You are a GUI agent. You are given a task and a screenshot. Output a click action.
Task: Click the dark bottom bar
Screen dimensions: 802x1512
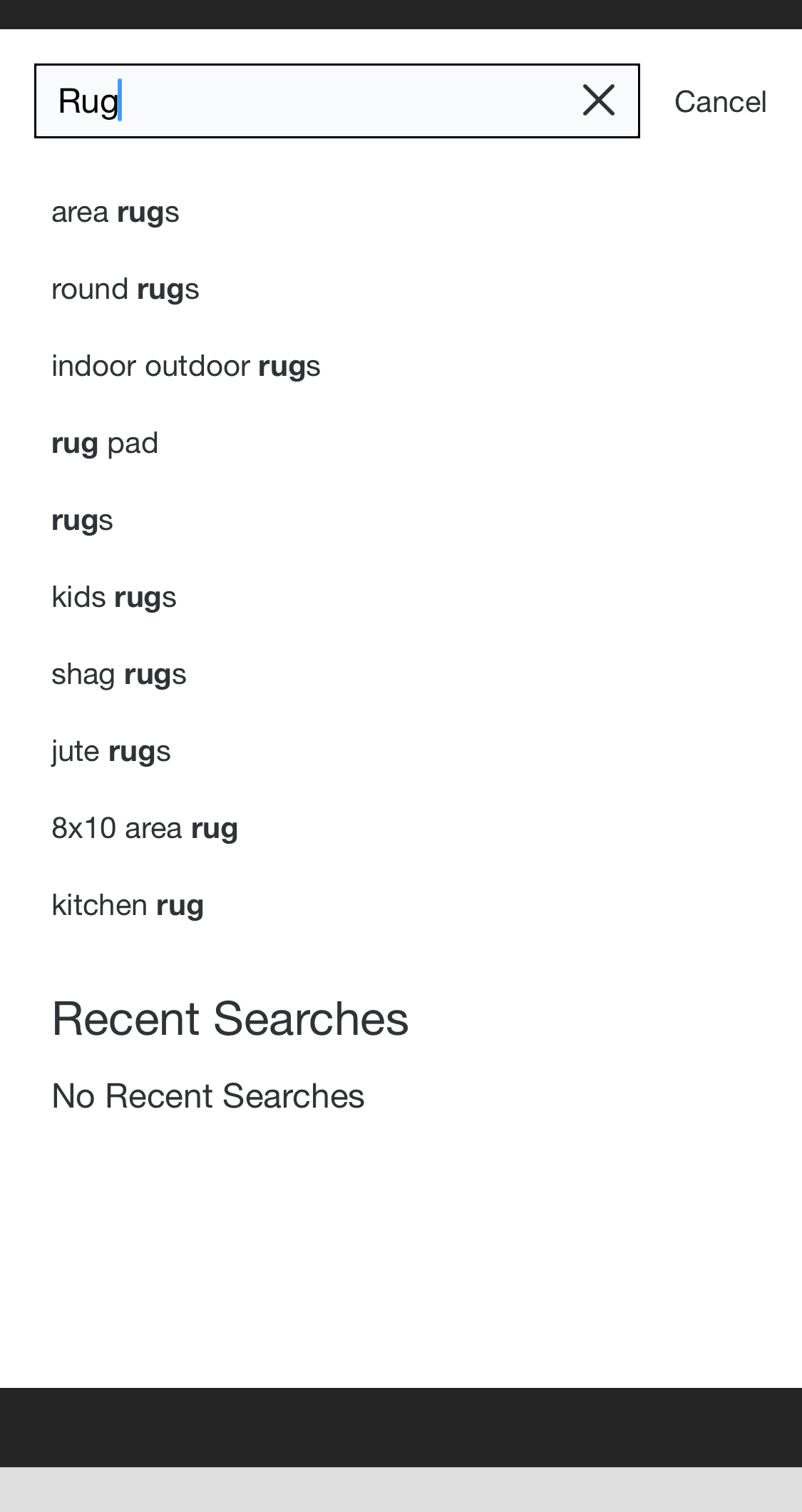click(x=401, y=1426)
